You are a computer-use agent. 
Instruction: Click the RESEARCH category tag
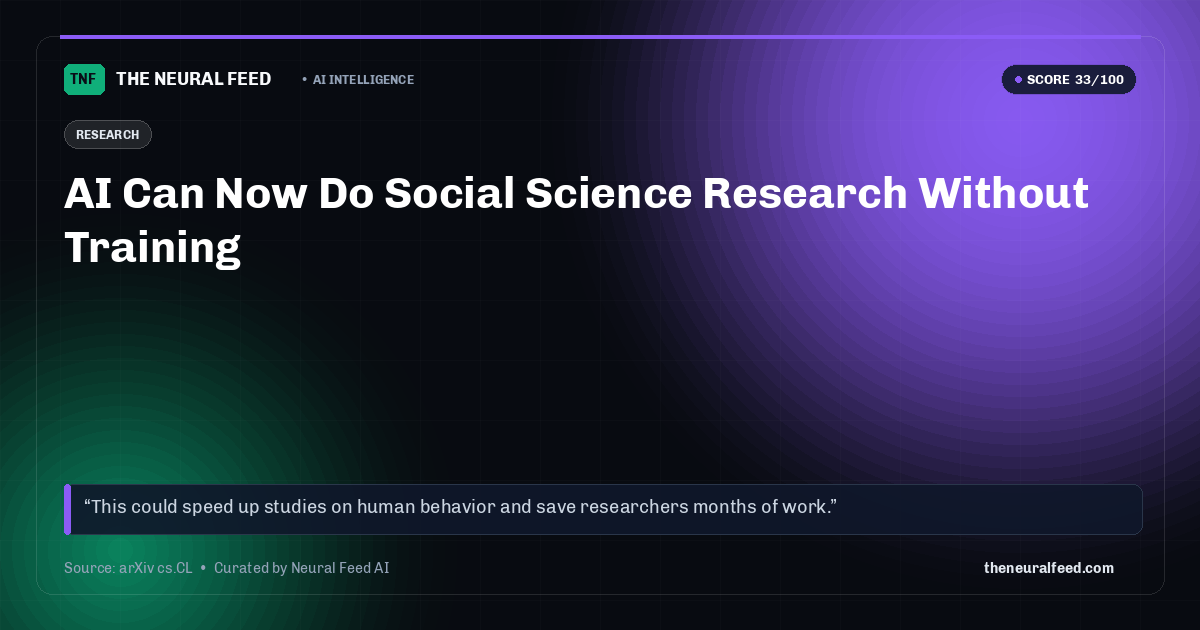108,135
